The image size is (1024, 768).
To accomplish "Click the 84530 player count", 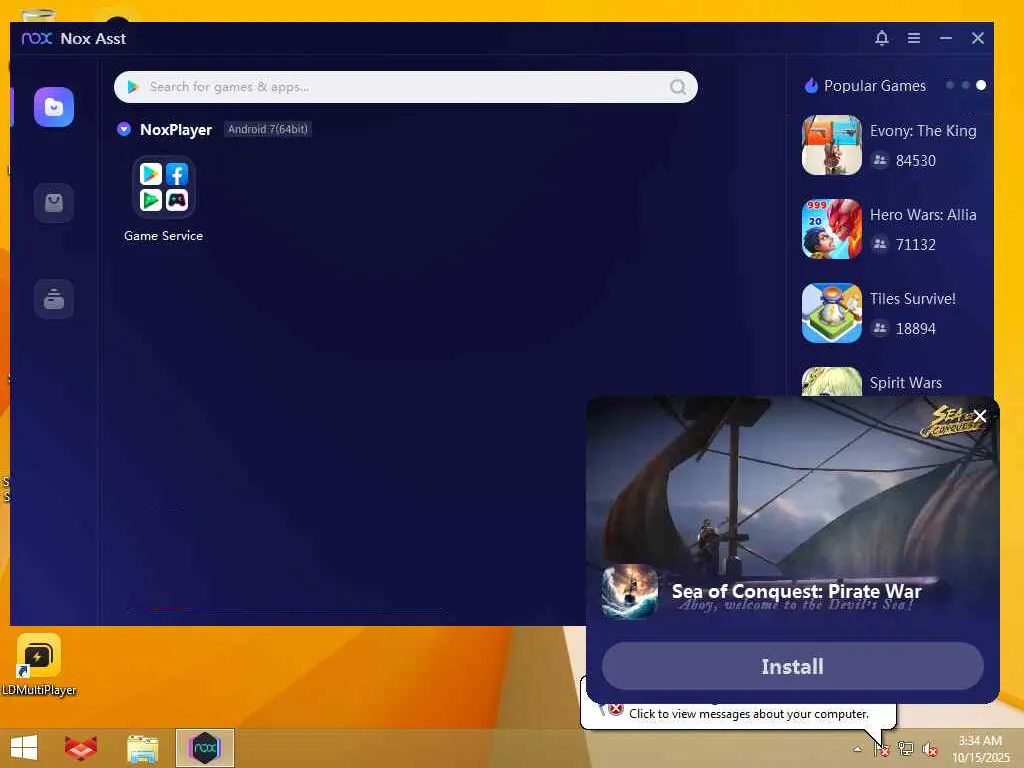I will click(916, 161).
